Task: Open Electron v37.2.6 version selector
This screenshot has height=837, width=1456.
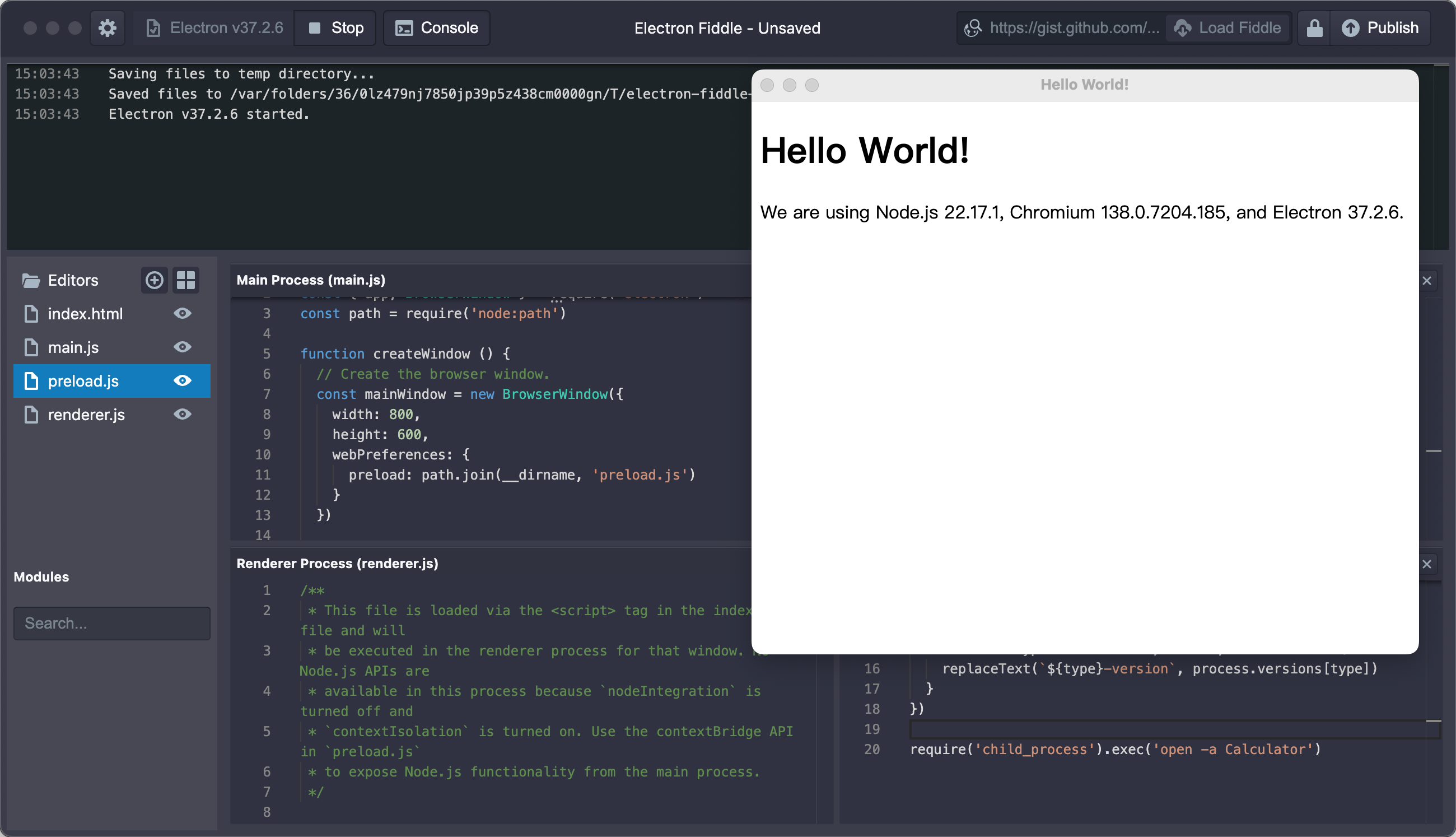Action: pos(214,27)
